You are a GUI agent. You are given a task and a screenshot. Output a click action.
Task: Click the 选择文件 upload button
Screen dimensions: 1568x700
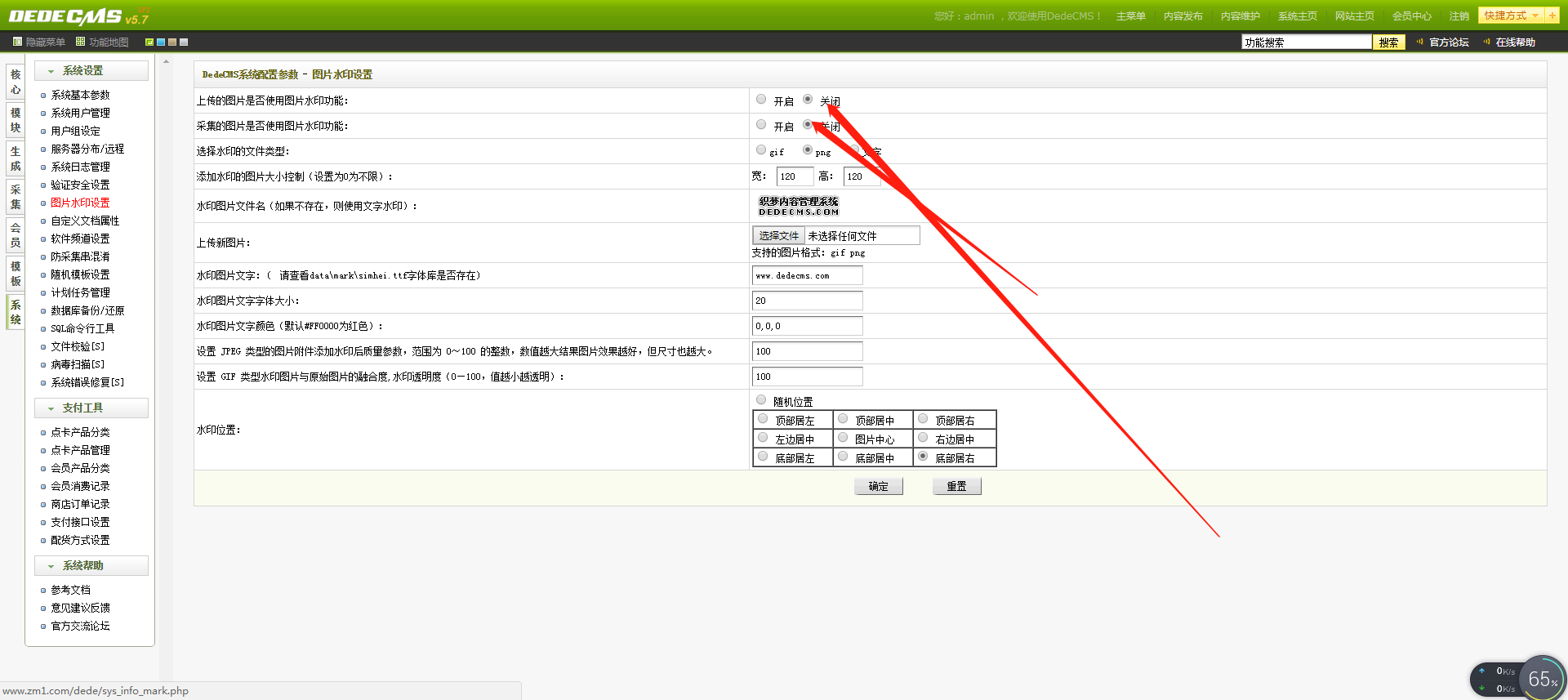(x=779, y=236)
